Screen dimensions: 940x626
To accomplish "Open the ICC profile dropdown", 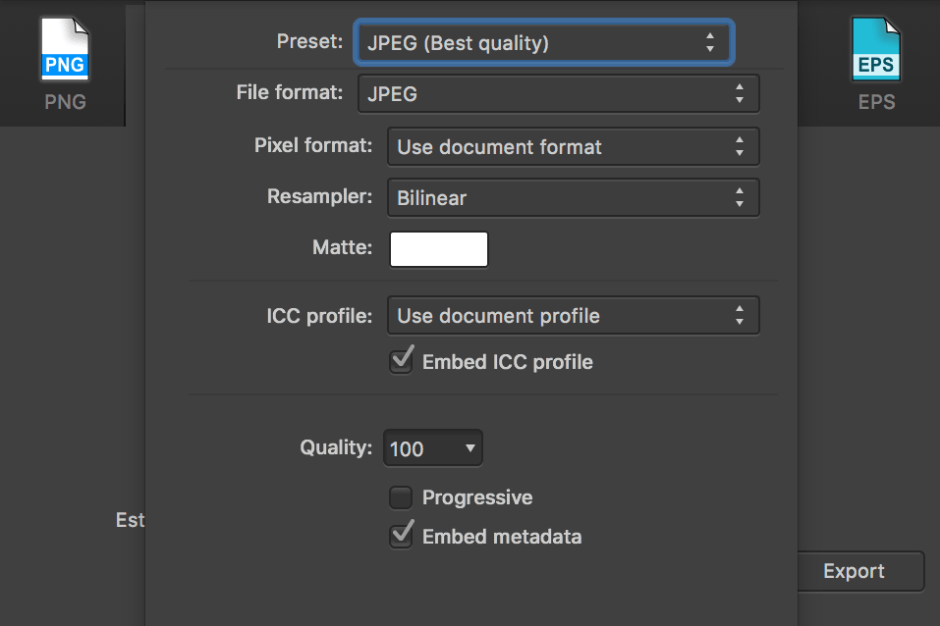I will pos(572,316).
